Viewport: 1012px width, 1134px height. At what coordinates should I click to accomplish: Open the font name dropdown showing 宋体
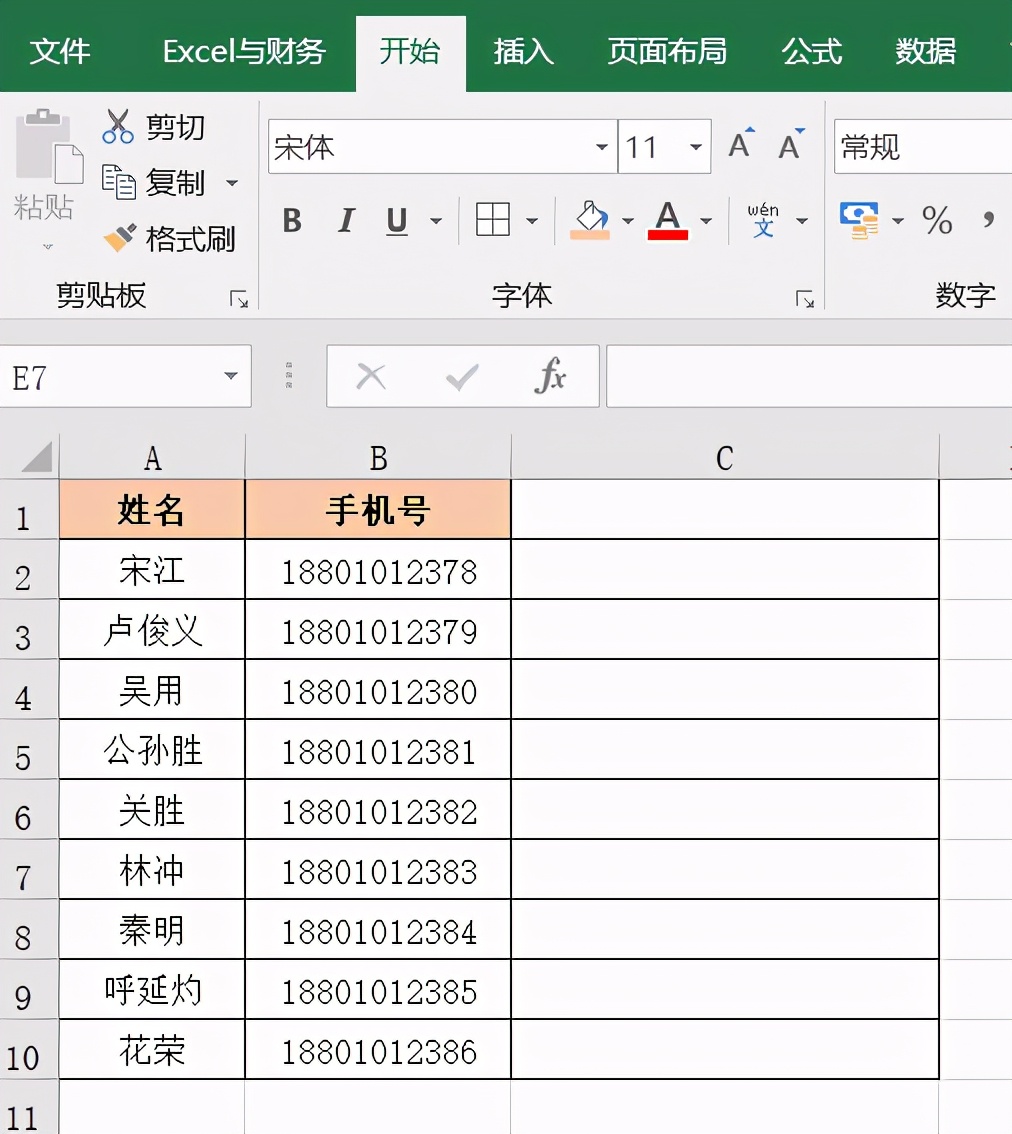click(601, 146)
